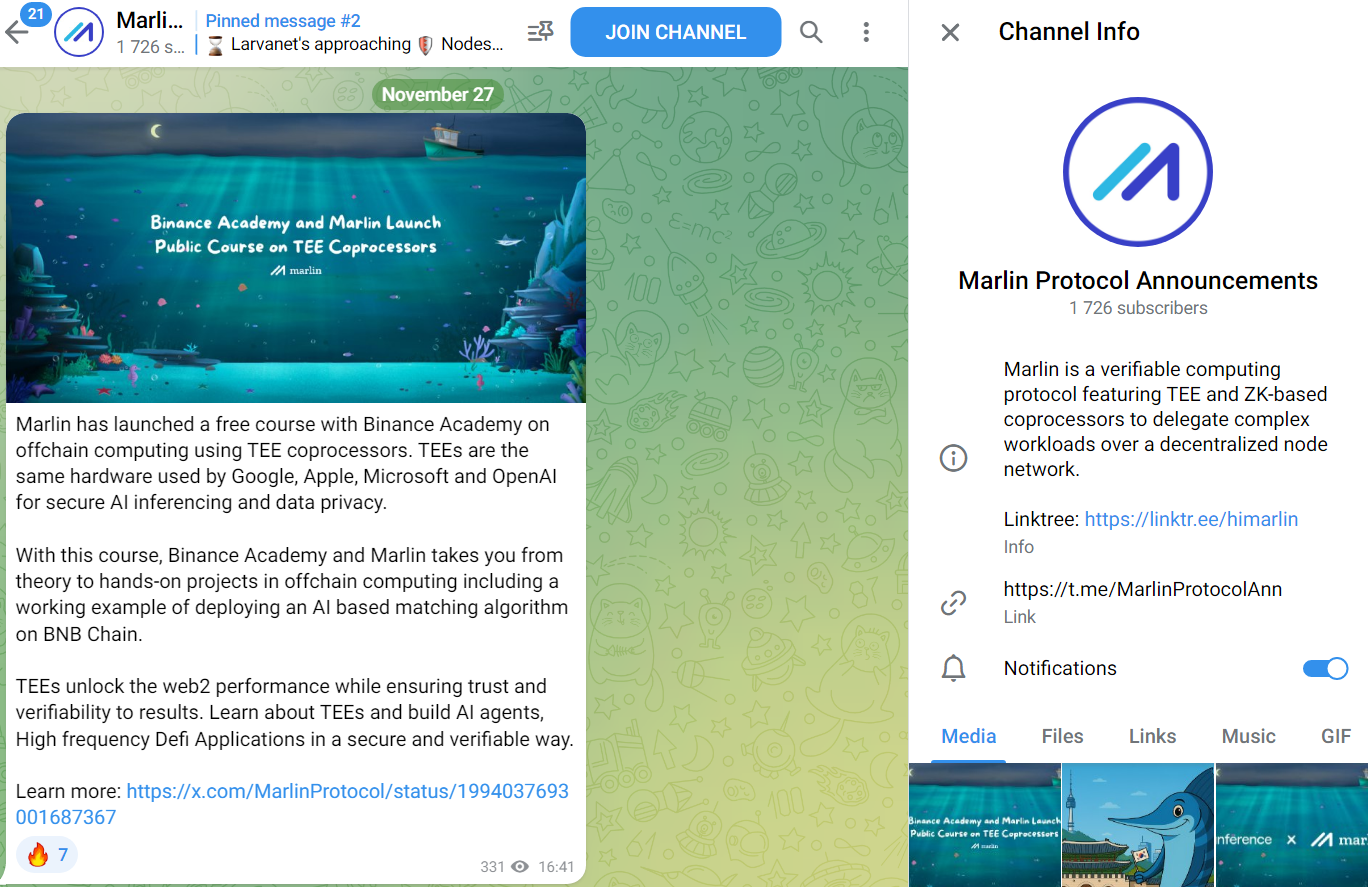Click the channel description starting with 'Marlin is a verifiable'
This screenshot has width=1371, height=887.
(1165, 420)
